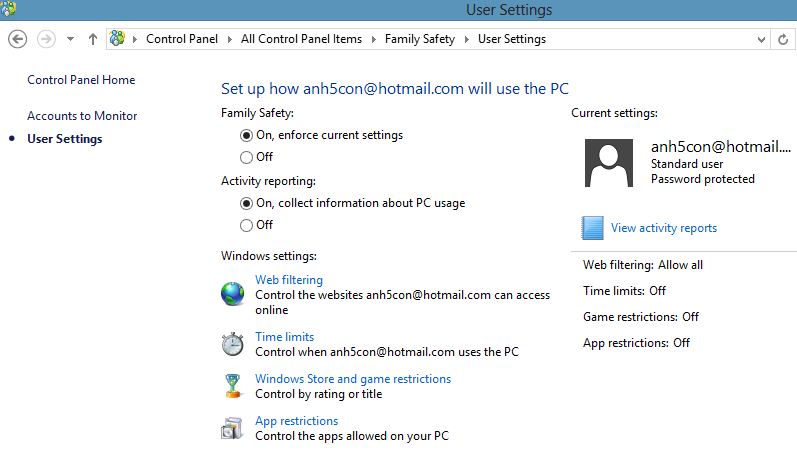The width and height of the screenshot is (797, 450).
Task: Expand the chevron after Control Panel breadcrumb
Action: tap(230, 39)
